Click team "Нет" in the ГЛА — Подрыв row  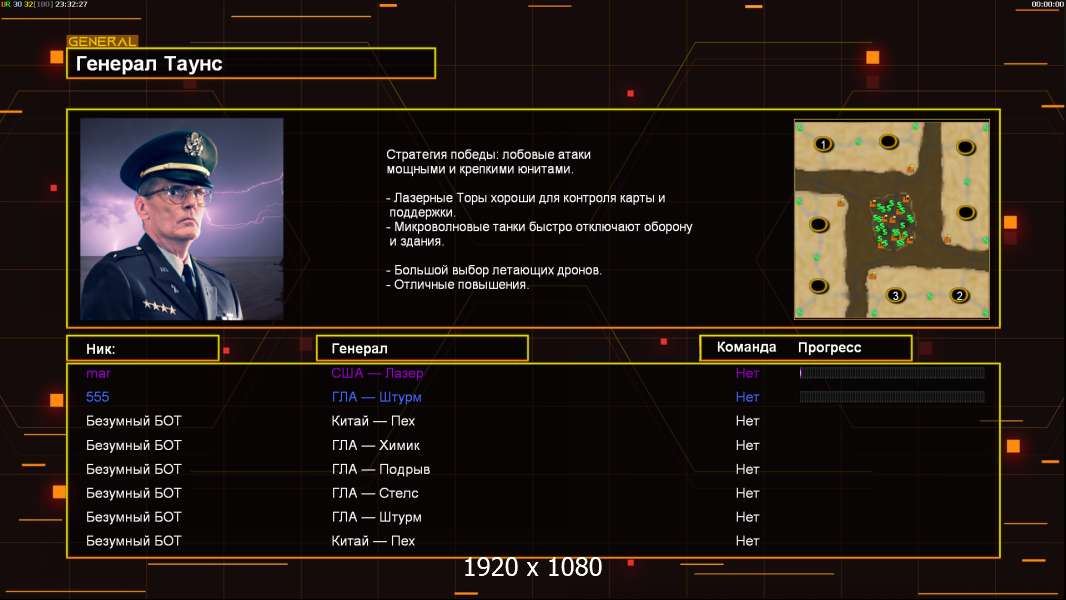(x=747, y=469)
